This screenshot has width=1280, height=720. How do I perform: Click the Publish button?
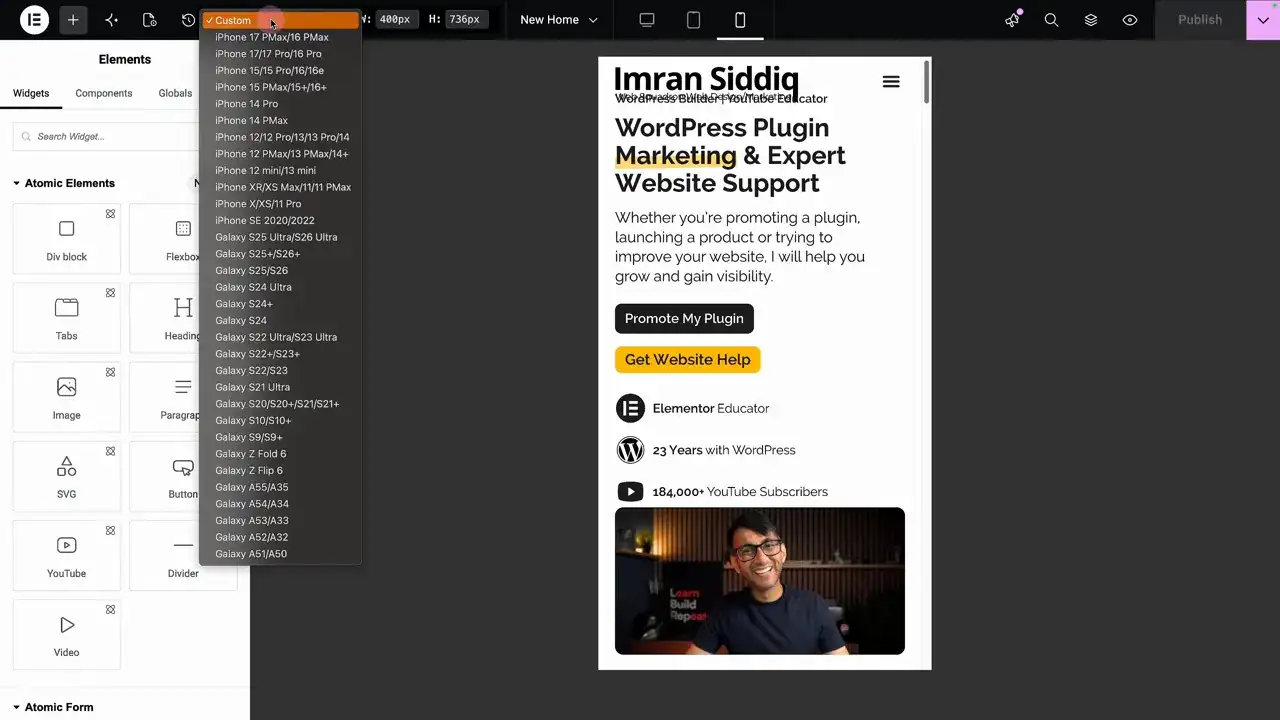[1200, 20]
